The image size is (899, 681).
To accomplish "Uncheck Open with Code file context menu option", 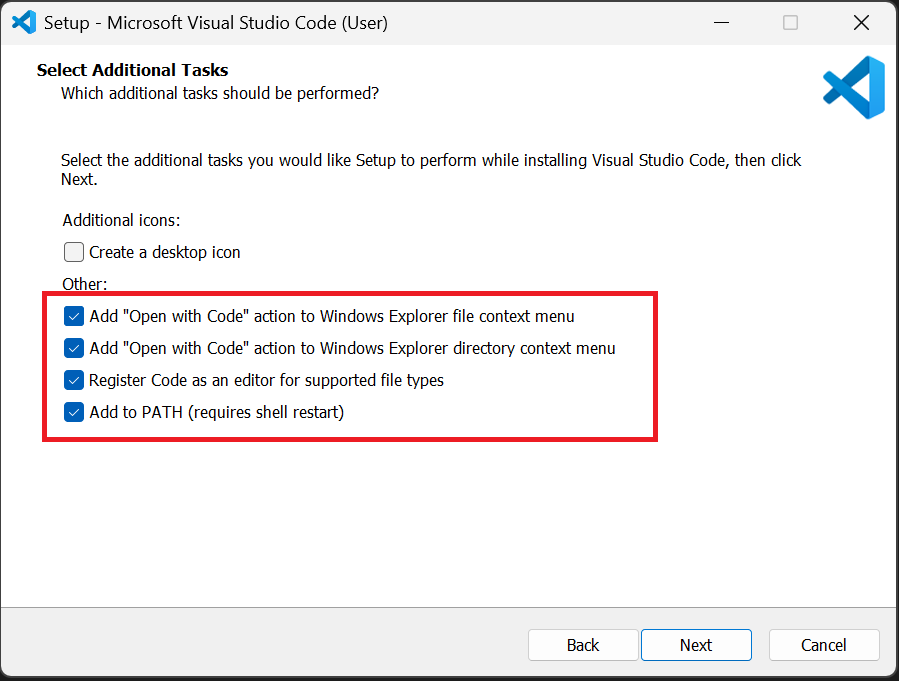I will (x=73, y=316).
